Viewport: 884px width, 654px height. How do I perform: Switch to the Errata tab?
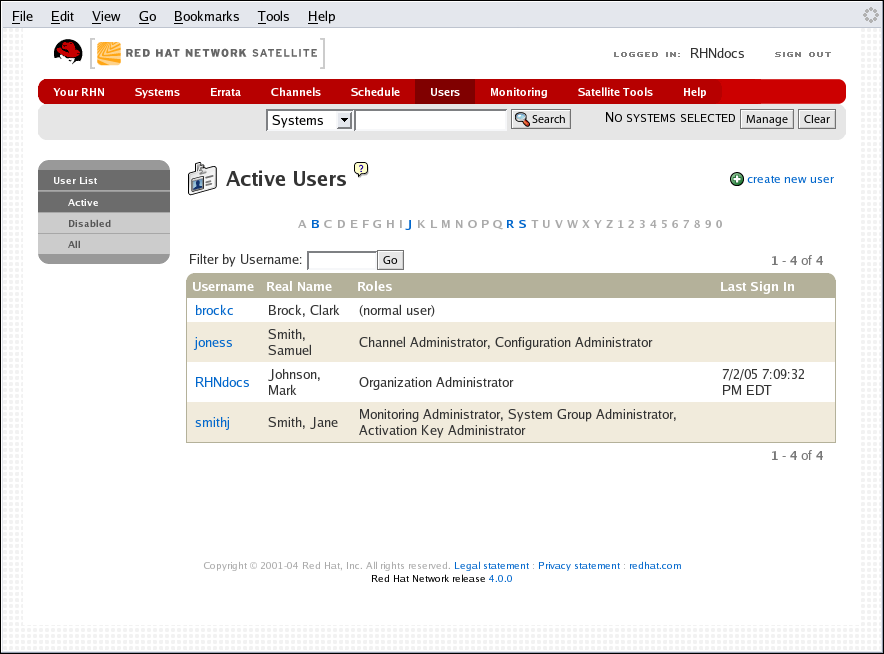click(x=225, y=92)
